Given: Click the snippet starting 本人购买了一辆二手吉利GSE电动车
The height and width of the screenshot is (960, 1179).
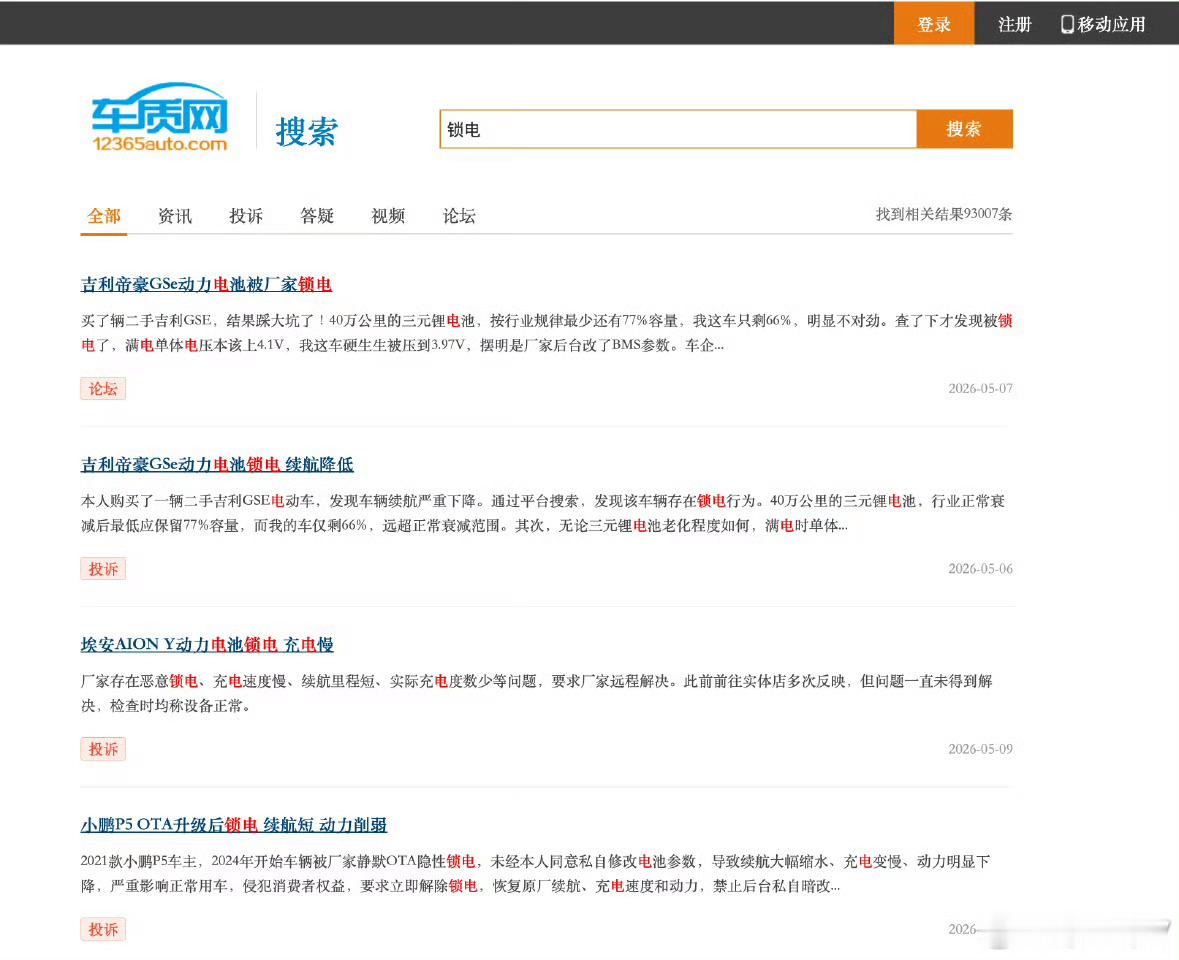Looking at the screenshot, I should pyautogui.click(x=543, y=513).
